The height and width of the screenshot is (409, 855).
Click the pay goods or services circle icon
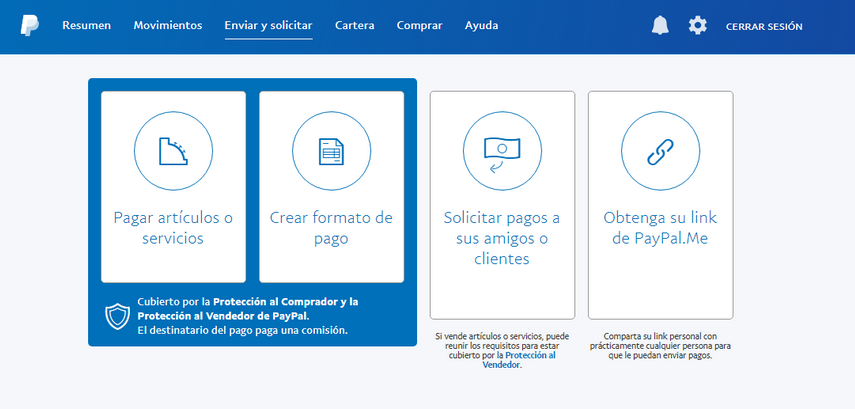pos(173,151)
